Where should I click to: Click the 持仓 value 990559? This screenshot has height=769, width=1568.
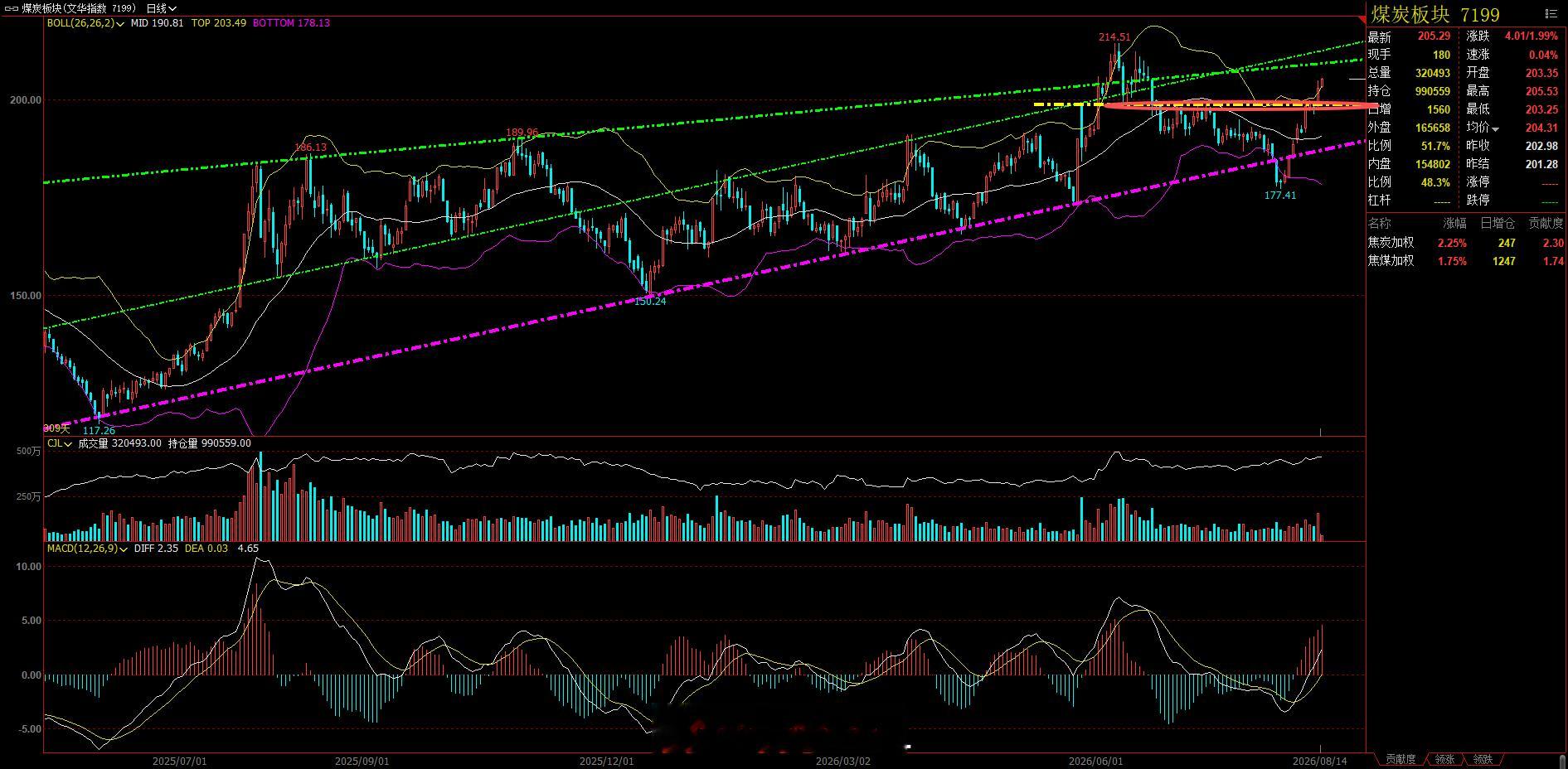[1433, 91]
